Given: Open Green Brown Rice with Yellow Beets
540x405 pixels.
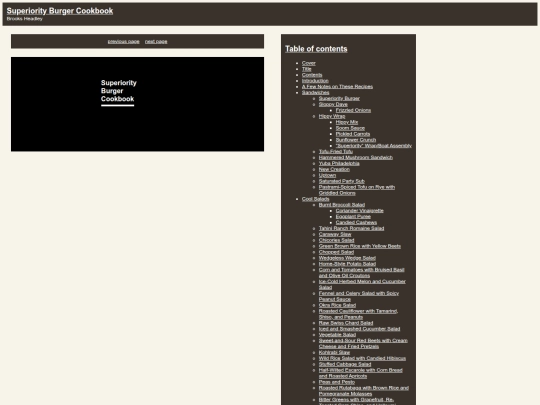Looking at the screenshot, I should (x=360, y=246).
